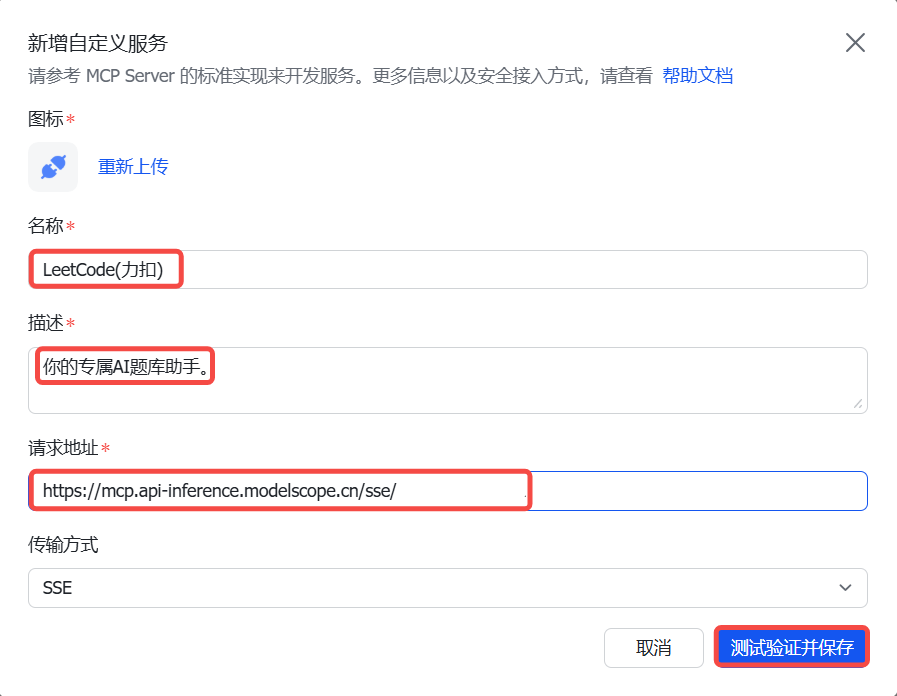Click the 描述 textarea resize handle
897x696 pixels.
[858, 404]
